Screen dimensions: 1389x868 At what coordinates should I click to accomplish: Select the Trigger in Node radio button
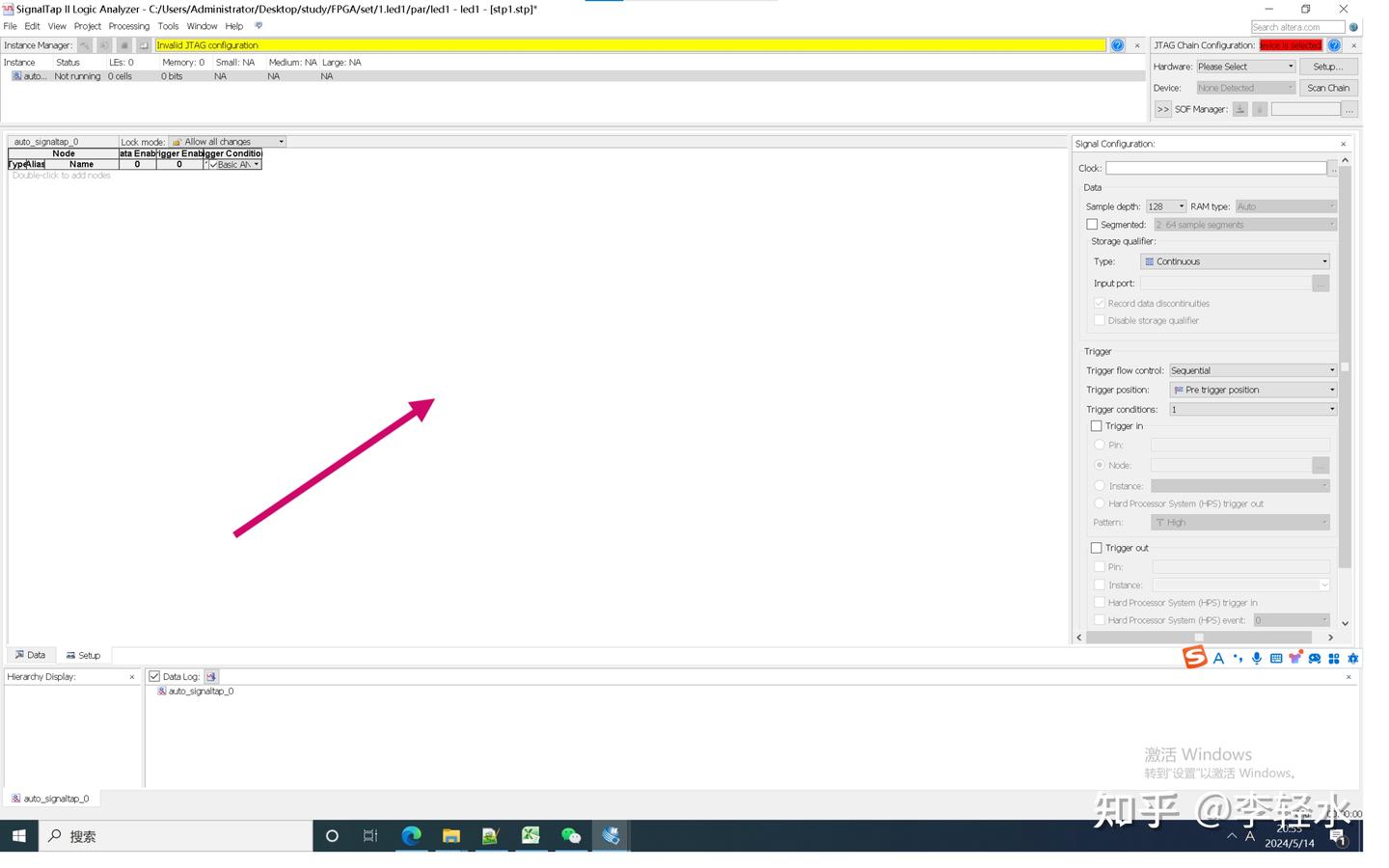coord(1100,465)
